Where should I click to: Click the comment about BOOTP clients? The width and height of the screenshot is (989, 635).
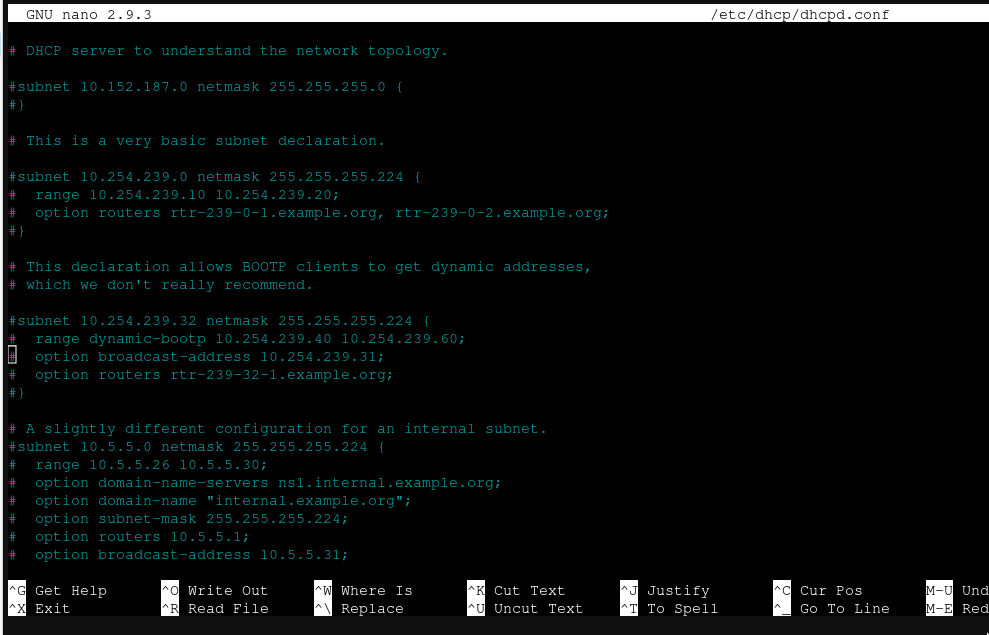298,266
